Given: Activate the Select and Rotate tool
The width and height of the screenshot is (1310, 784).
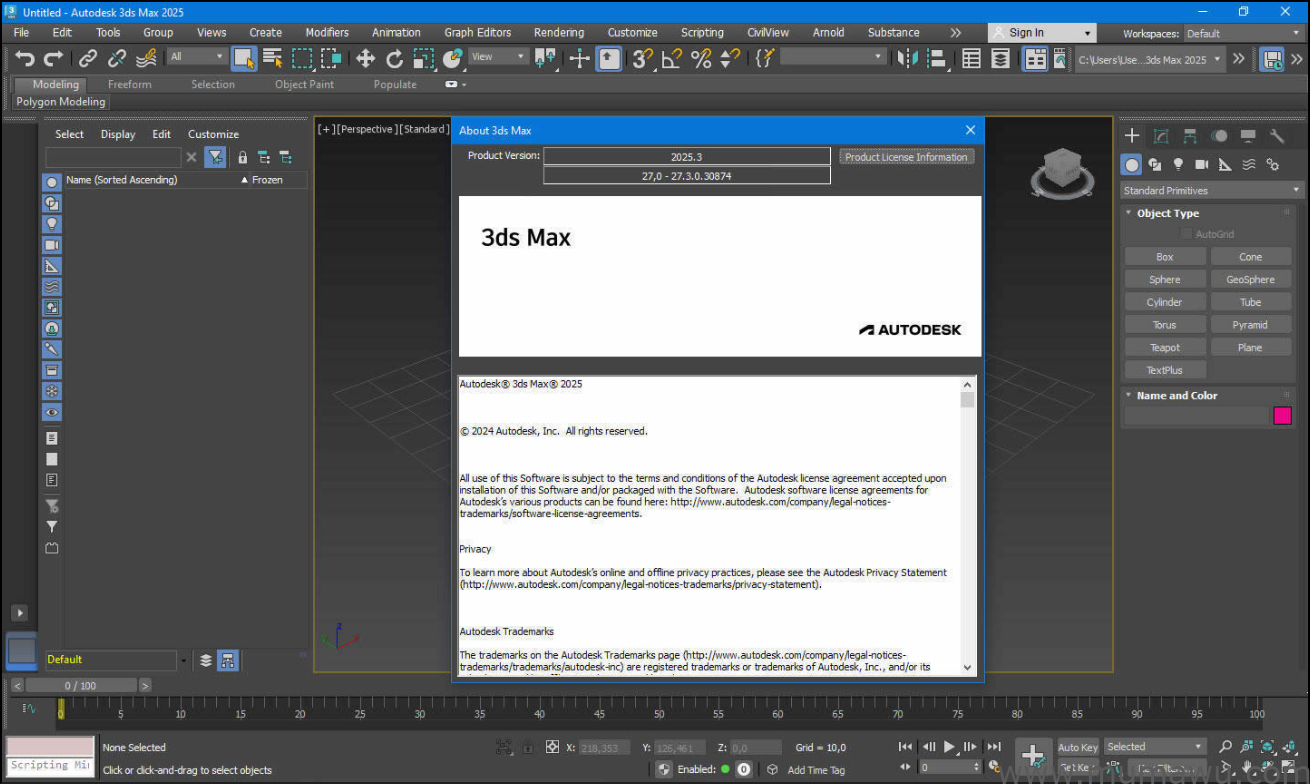Looking at the screenshot, I should point(394,58).
